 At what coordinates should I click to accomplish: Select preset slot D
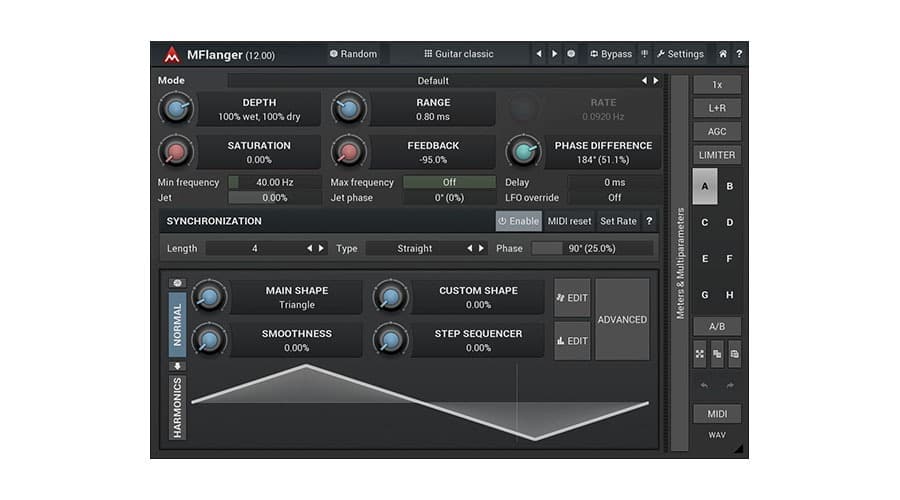[x=730, y=222]
